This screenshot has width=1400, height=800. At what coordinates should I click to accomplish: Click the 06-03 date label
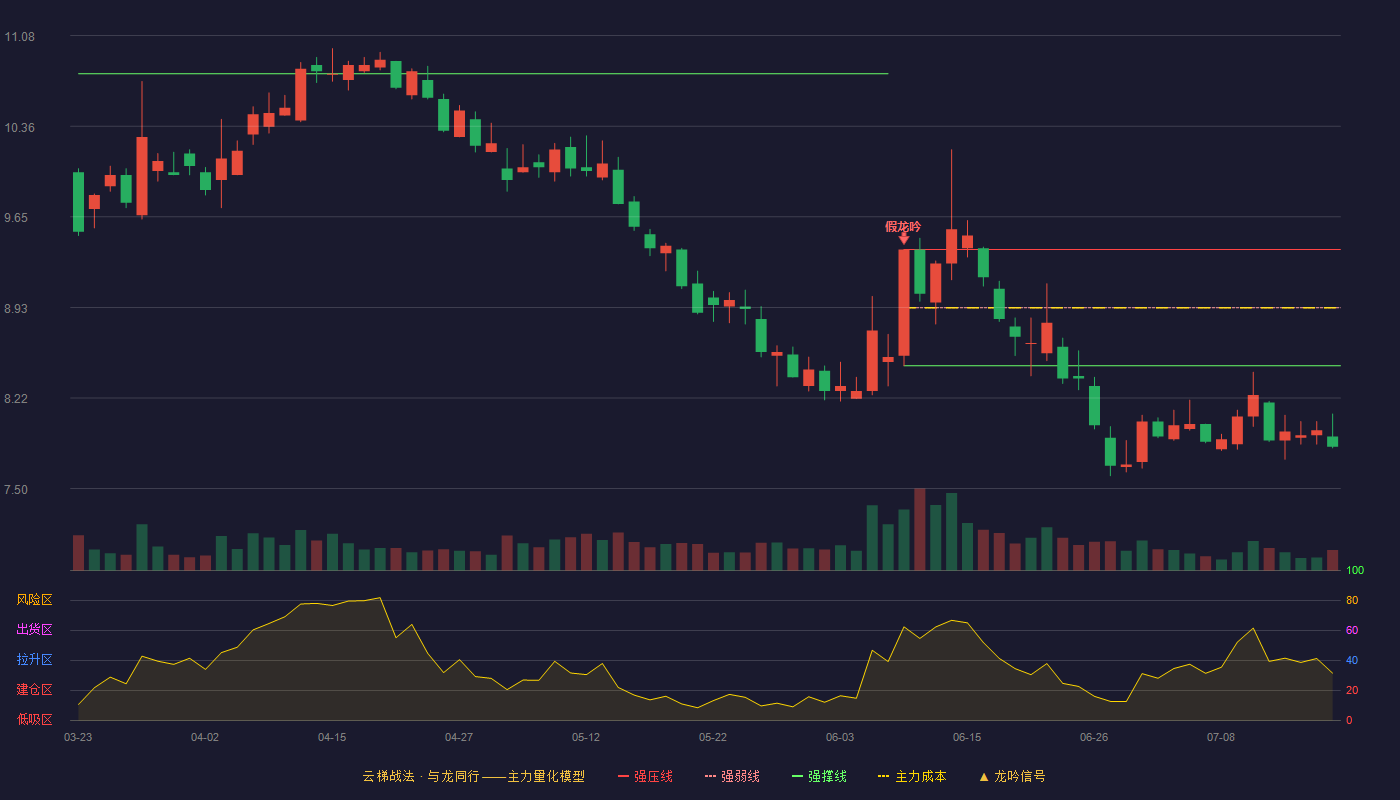[840, 737]
